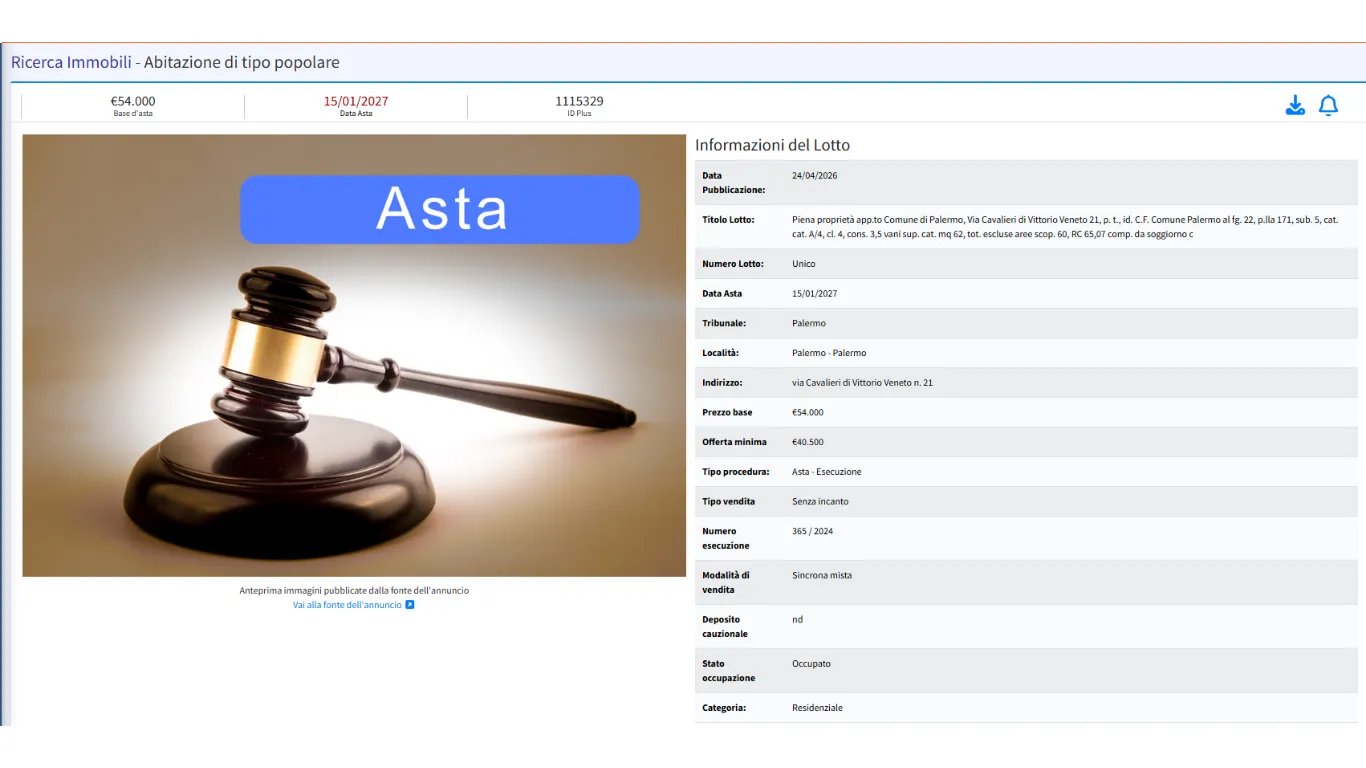Click the 'Piena proprietà app.to' lot description

pos(1065,227)
